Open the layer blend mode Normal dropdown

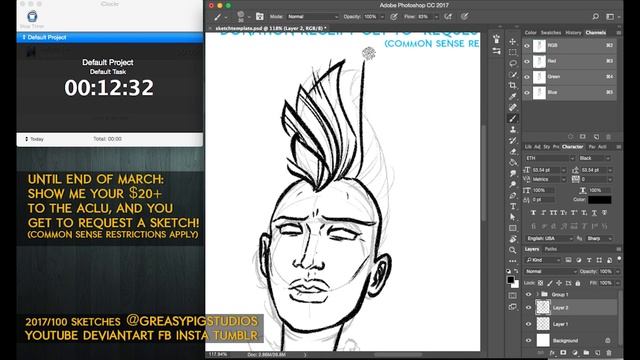coord(551,271)
